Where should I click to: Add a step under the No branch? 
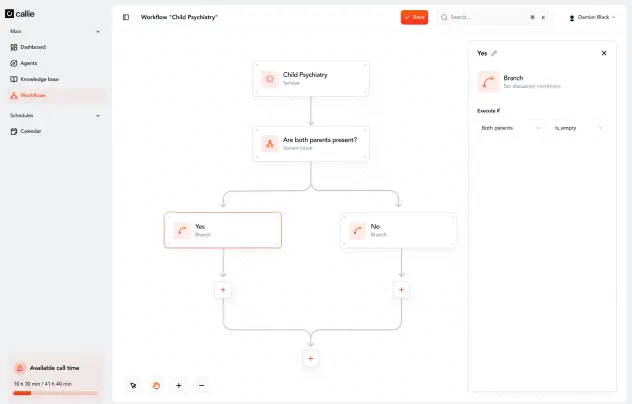401,289
